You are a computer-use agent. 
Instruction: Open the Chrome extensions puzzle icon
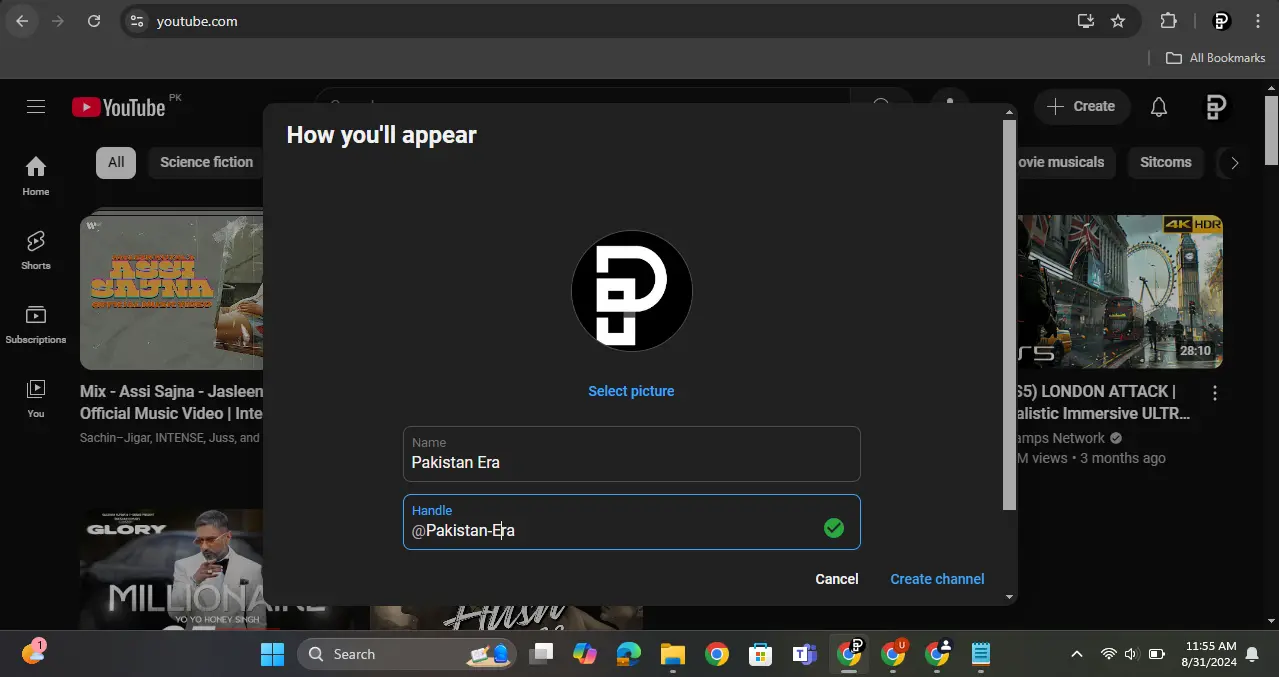point(1168,21)
